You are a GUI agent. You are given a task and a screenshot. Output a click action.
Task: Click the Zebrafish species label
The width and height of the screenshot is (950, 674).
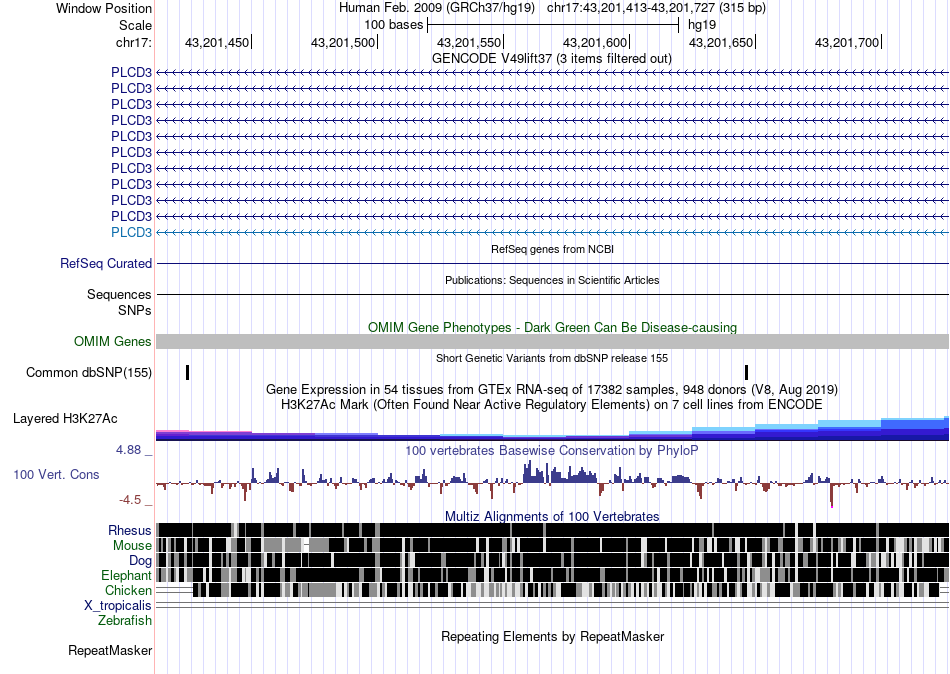[125, 621]
